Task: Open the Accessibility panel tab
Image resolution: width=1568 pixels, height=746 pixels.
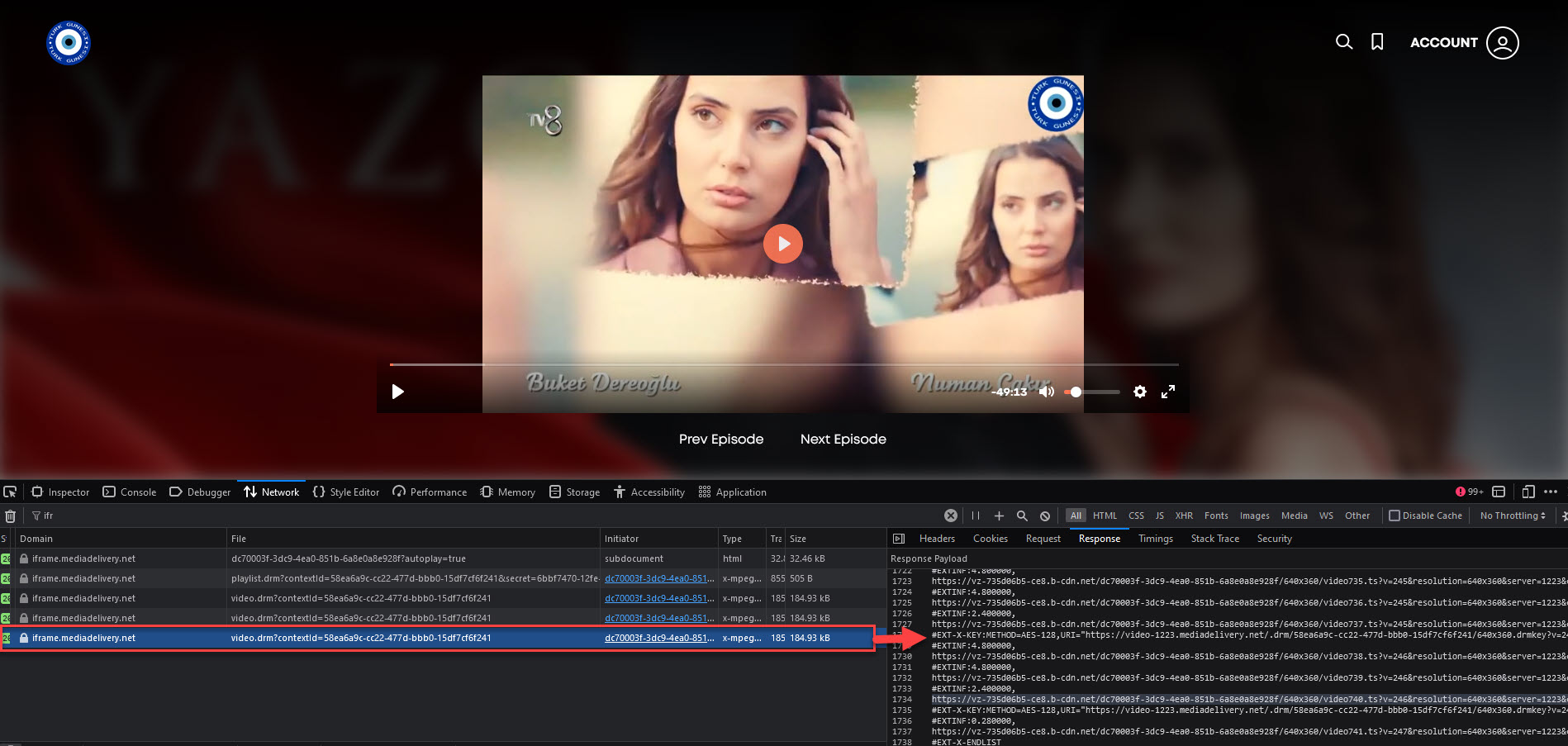Action: 649,492
